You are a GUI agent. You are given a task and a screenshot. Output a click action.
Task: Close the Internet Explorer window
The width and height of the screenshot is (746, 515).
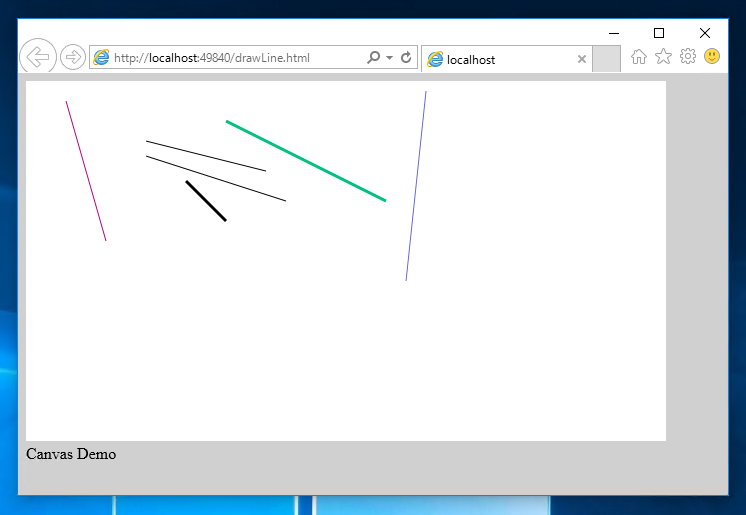click(x=705, y=33)
